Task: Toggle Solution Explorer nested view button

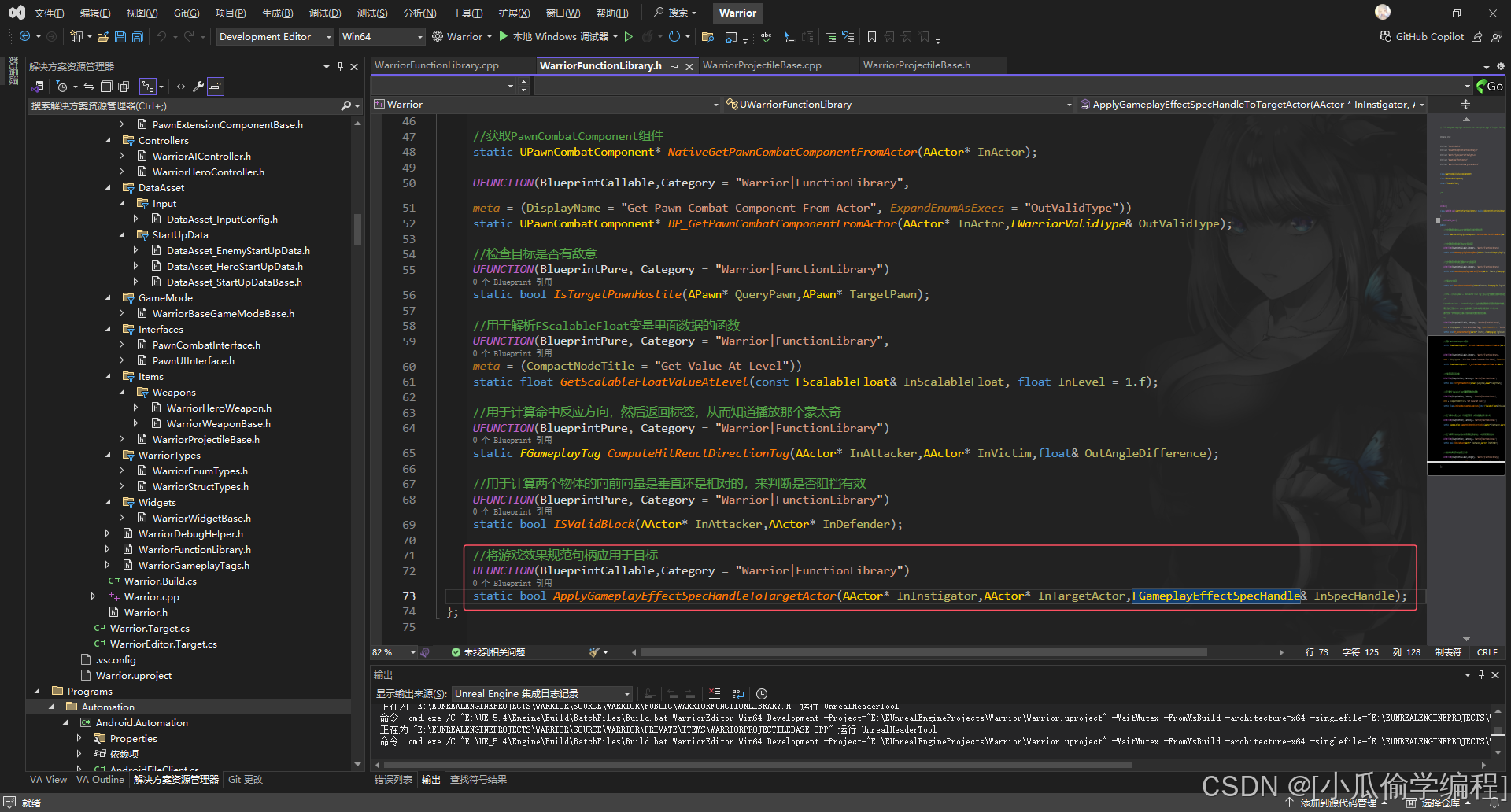Action: click(x=148, y=87)
